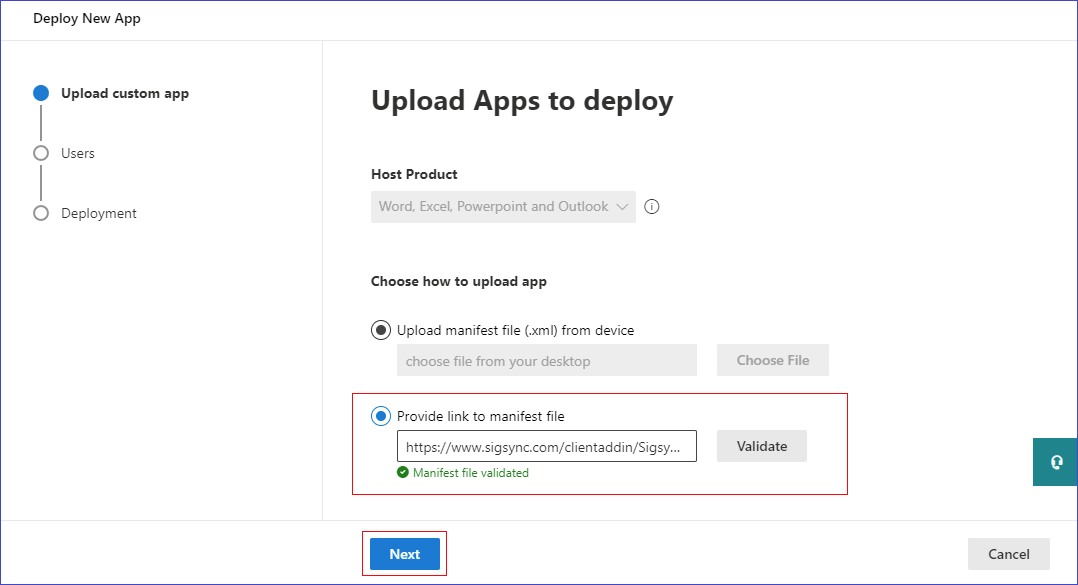Click the info icon beside Host Product
Image resolution: width=1078 pixels, height=585 pixels.
(x=652, y=207)
